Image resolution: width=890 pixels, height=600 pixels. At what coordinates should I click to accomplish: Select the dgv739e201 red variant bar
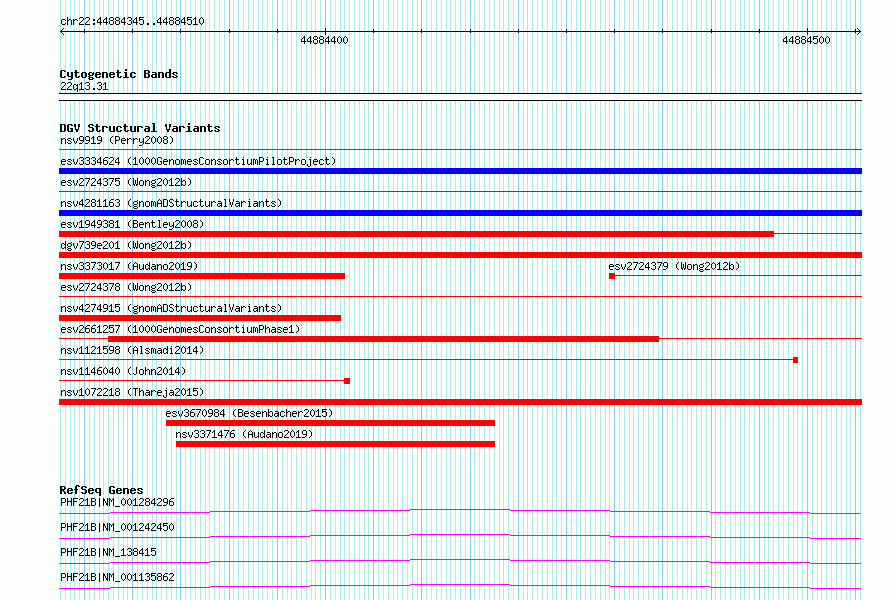click(x=460, y=255)
